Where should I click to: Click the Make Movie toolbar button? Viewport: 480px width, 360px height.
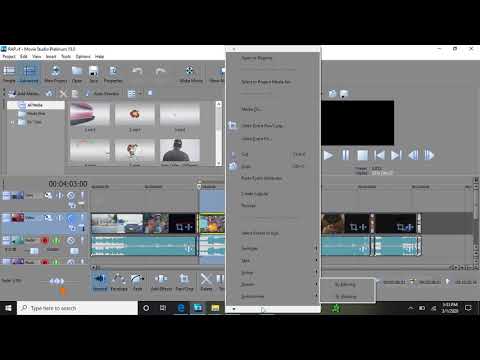(x=191, y=74)
